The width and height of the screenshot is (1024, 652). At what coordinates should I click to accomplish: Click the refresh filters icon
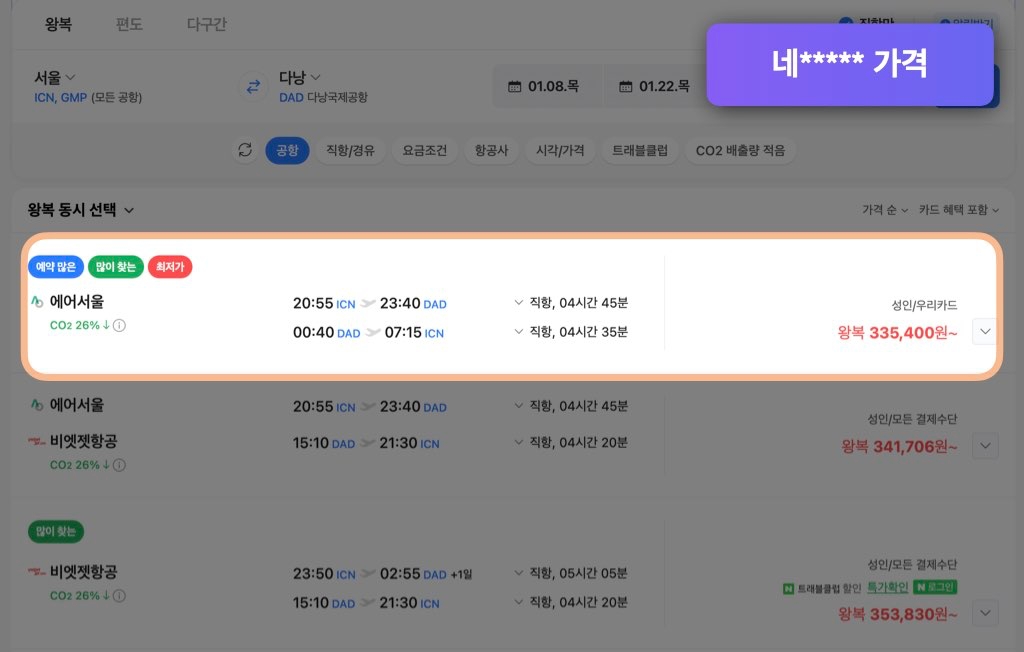click(x=245, y=150)
